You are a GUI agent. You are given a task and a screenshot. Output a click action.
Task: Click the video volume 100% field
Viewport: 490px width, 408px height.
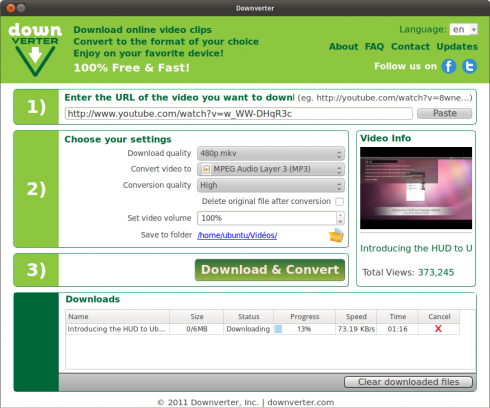tap(267, 218)
